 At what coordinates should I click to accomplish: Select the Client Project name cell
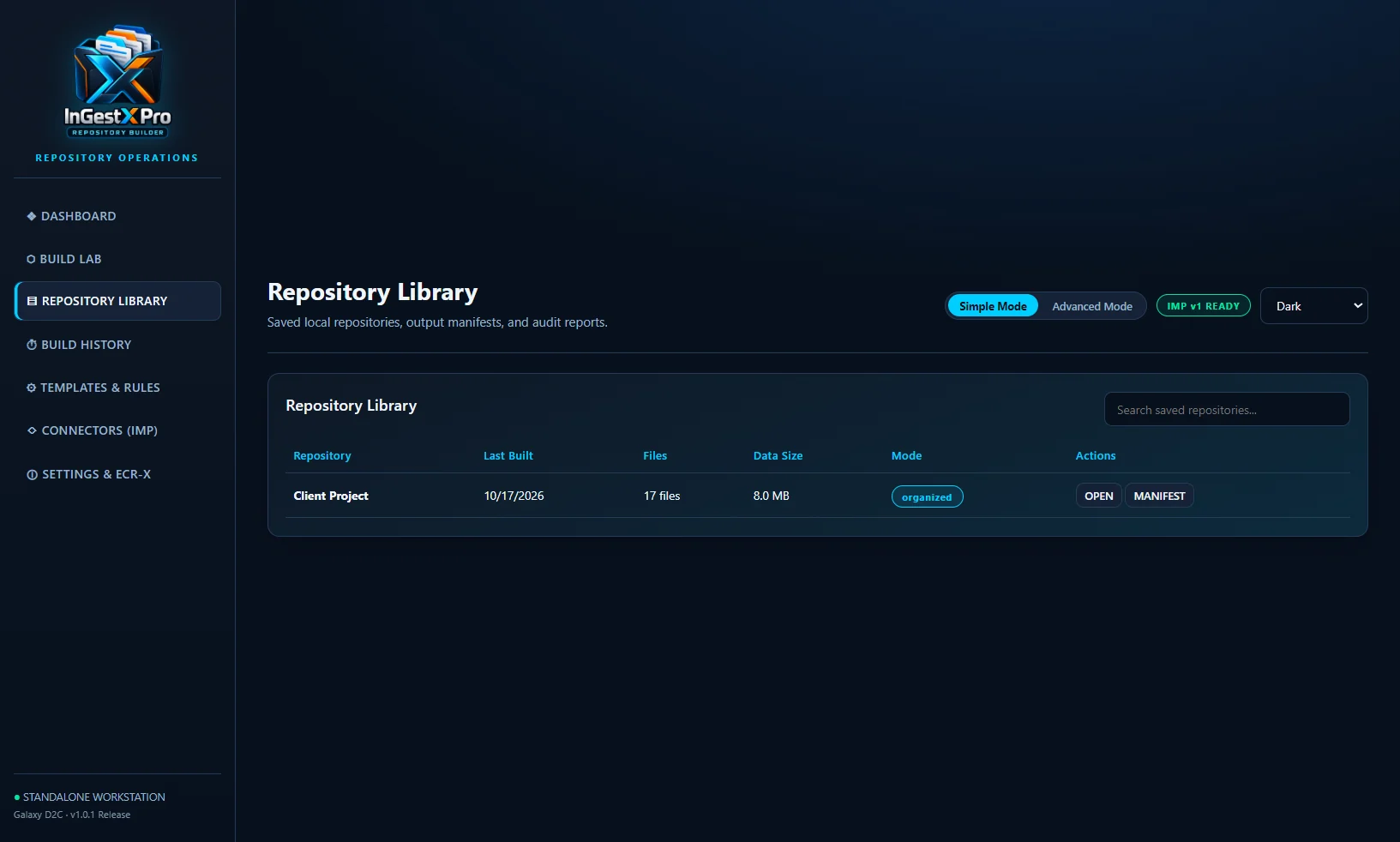tap(331, 496)
